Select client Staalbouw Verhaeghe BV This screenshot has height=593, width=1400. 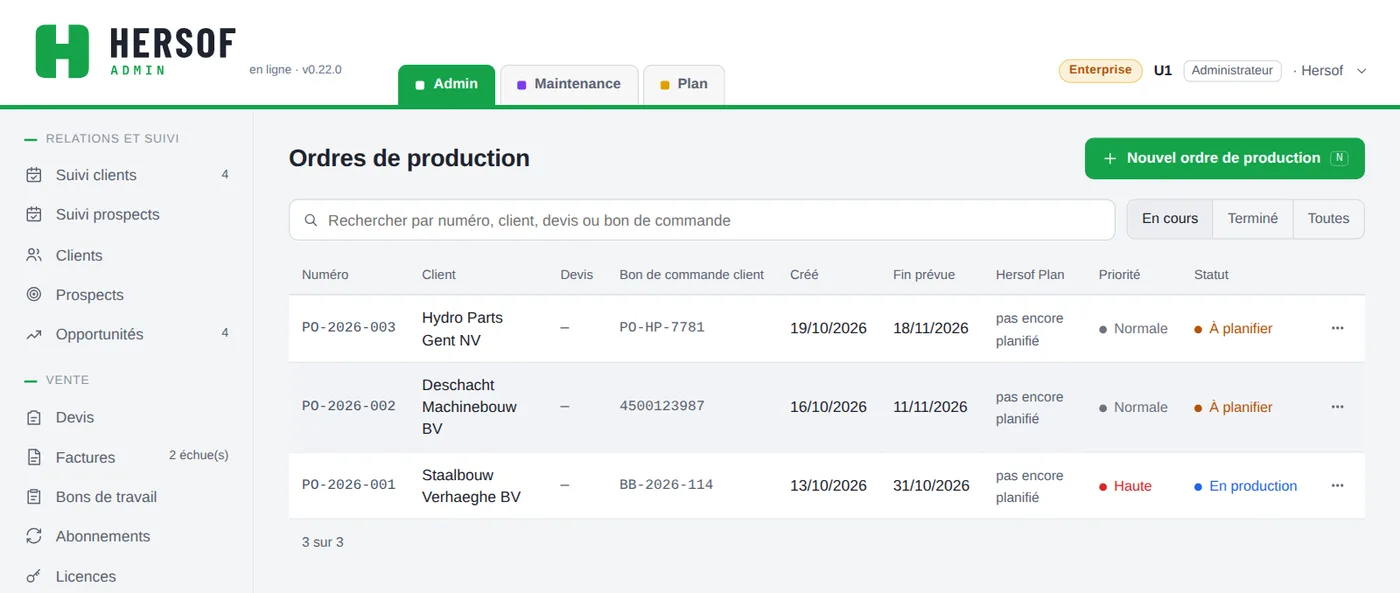[471, 486]
